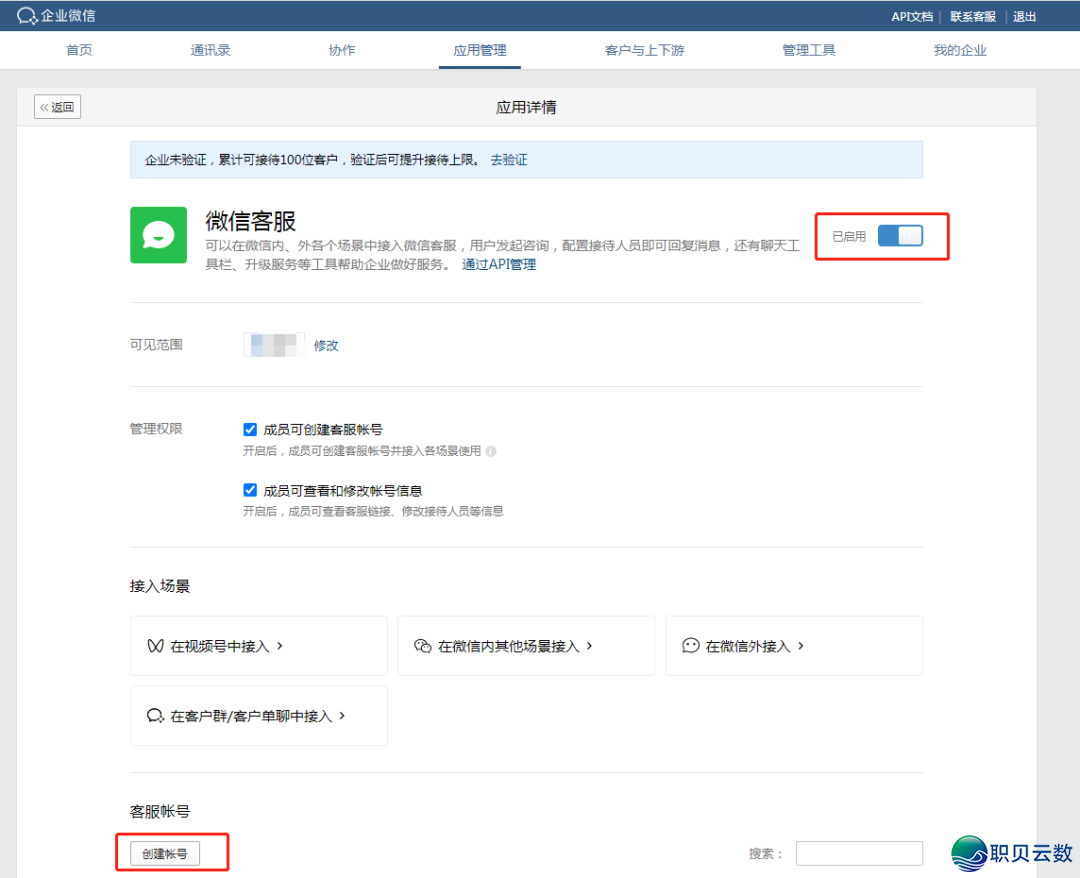Image resolution: width=1080 pixels, height=878 pixels.
Task: Click the 搜索 input field
Action: [x=859, y=853]
